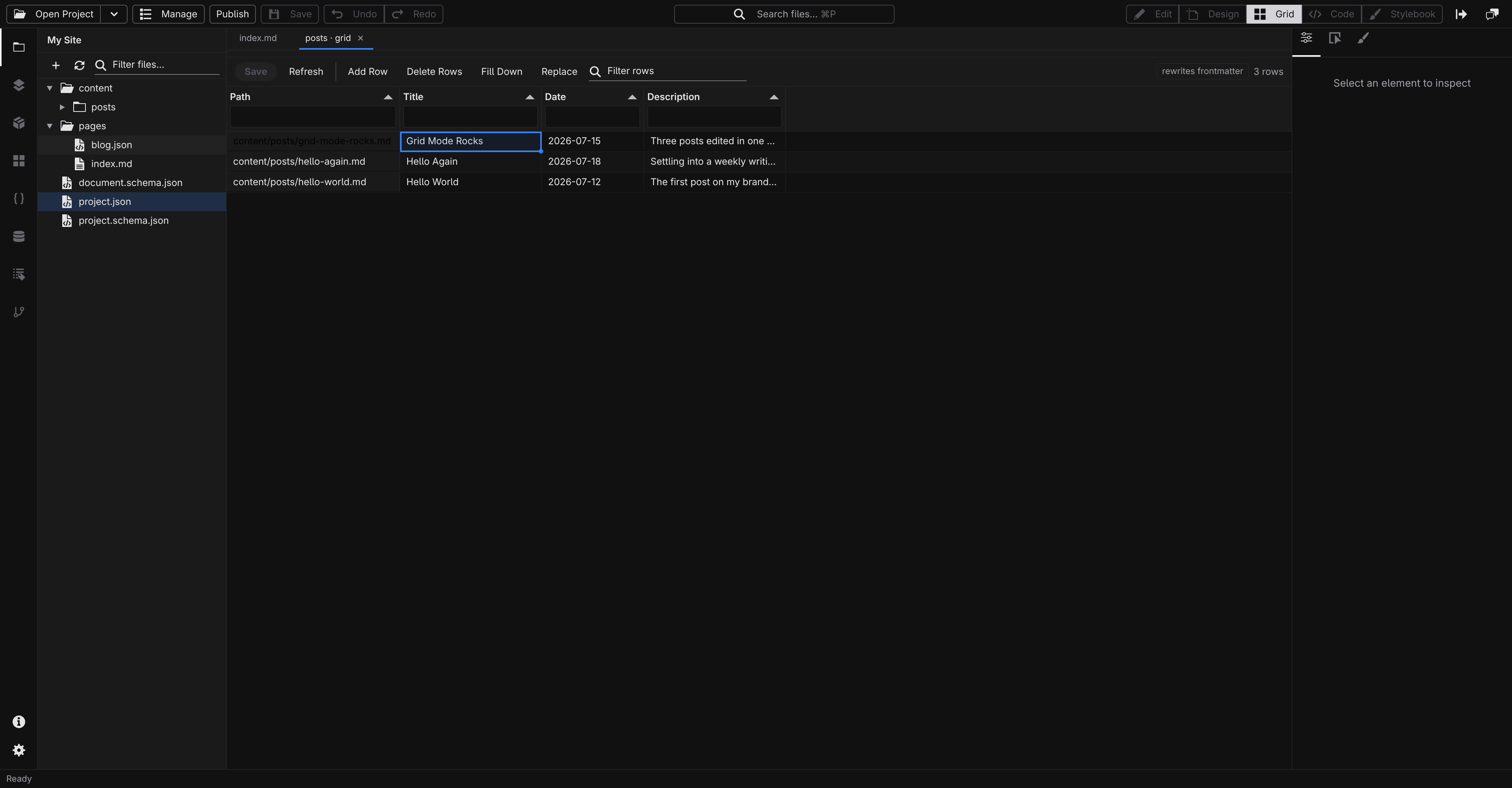Click Delete Rows
The width and height of the screenshot is (1512, 788).
434,72
